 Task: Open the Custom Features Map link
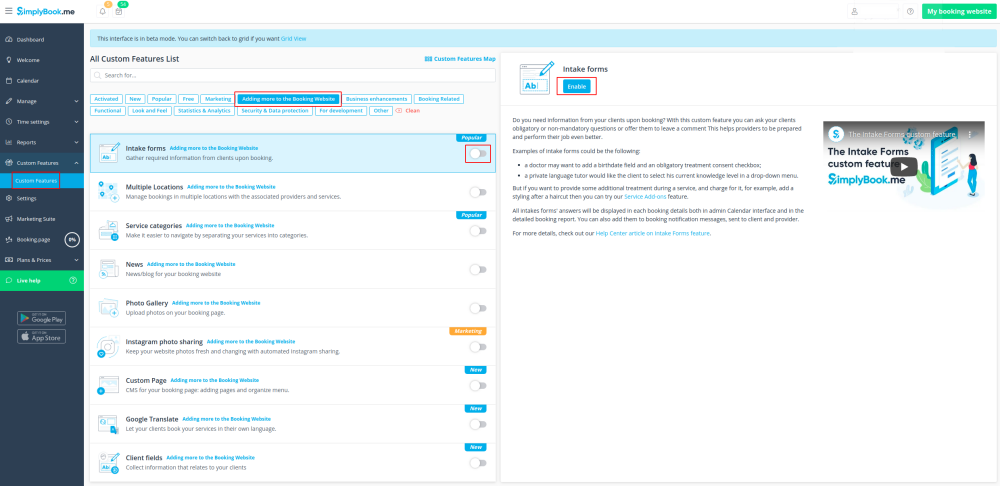pos(460,59)
